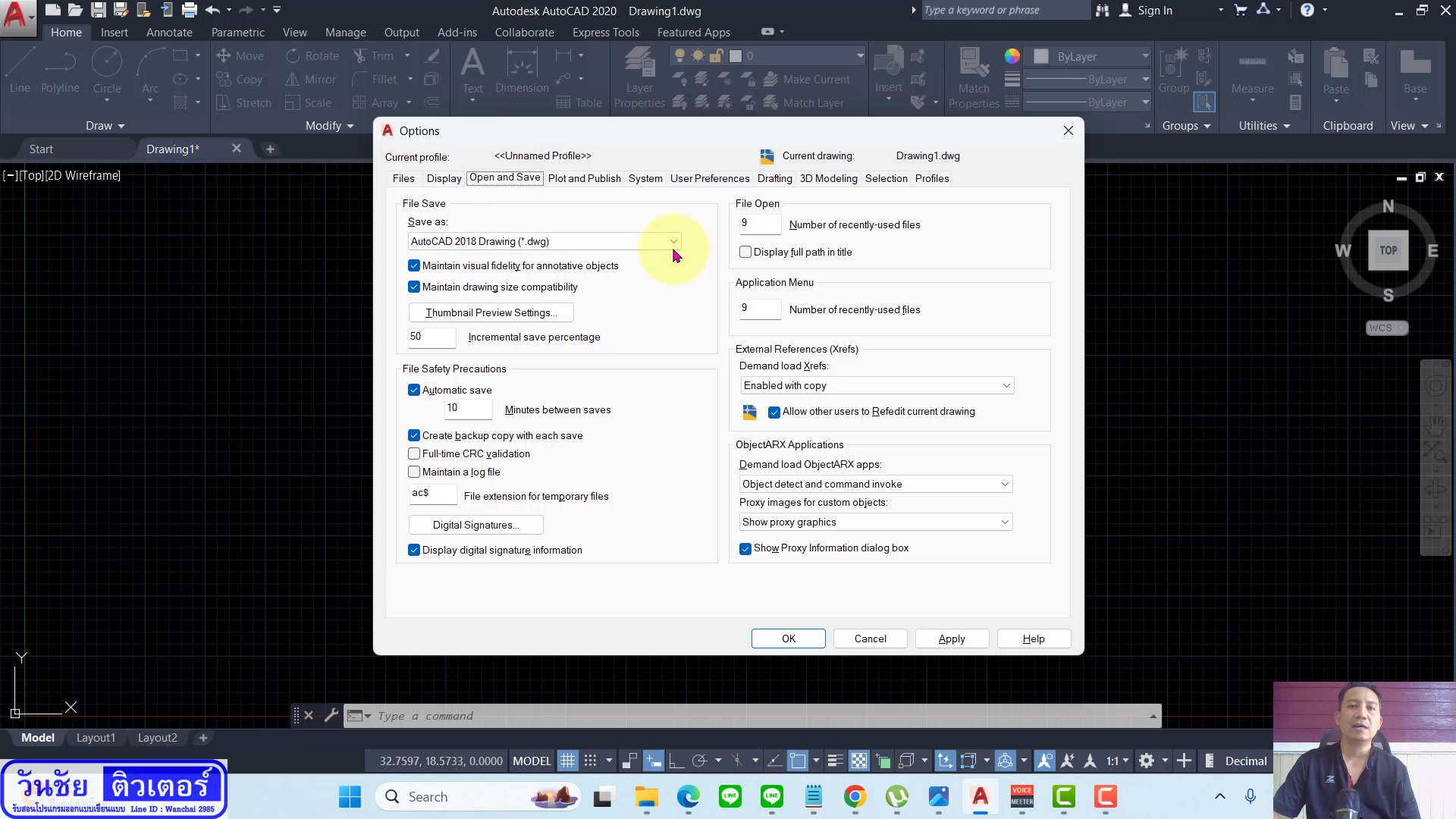Customize command line with wrench icon
This screenshot has width=1456, height=819.
point(331,715)
